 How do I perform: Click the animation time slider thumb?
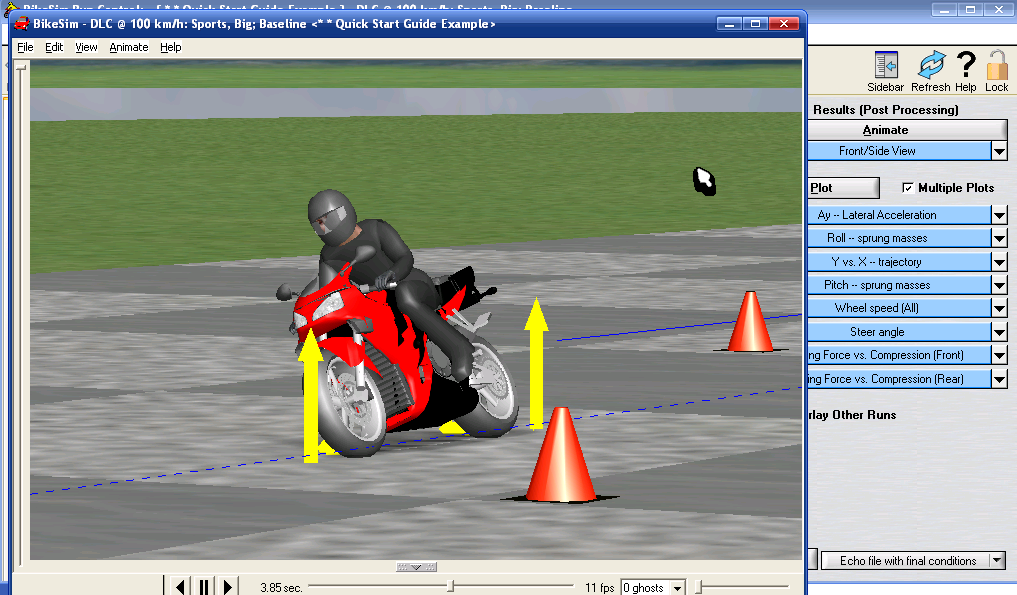pyautogui.click(x=451, y=587)
